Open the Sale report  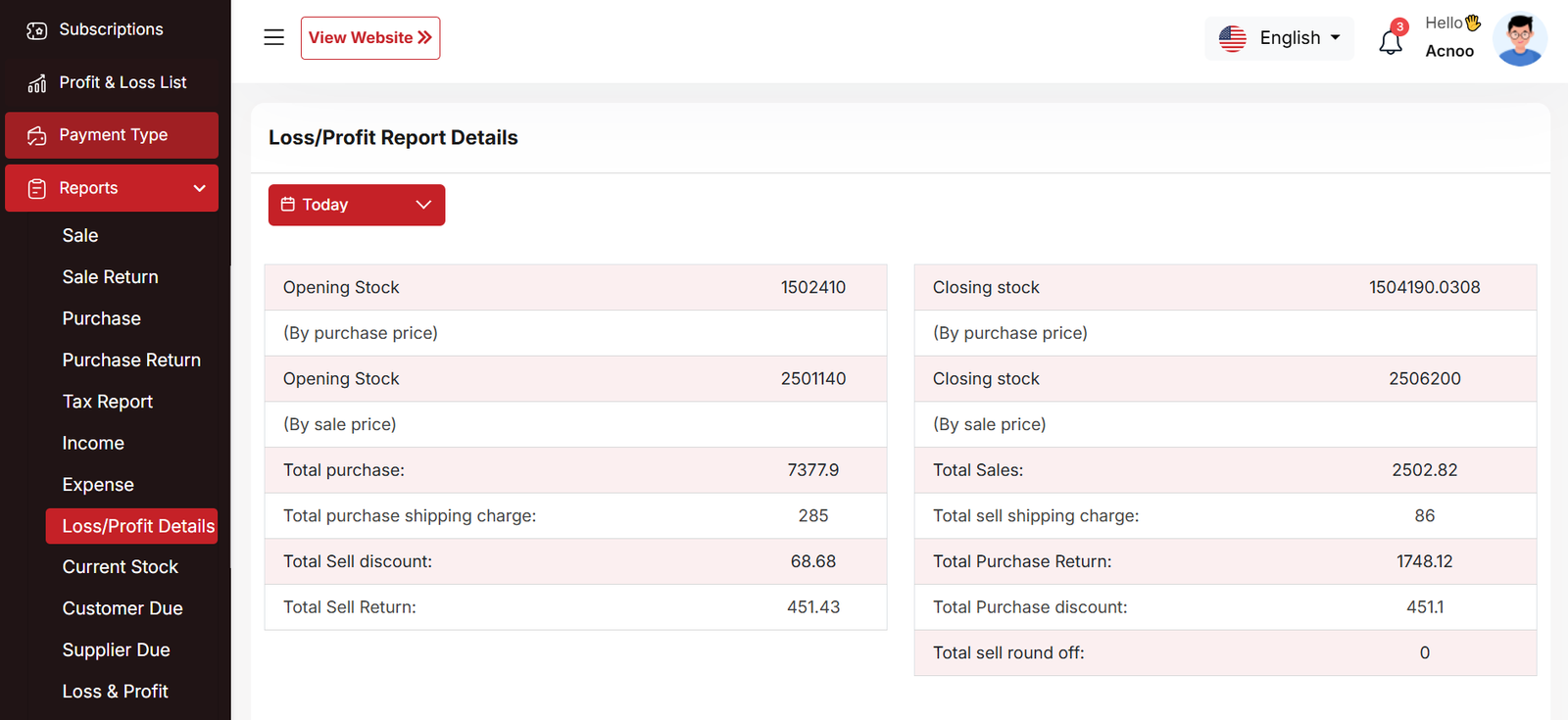[x=80, y=235]
